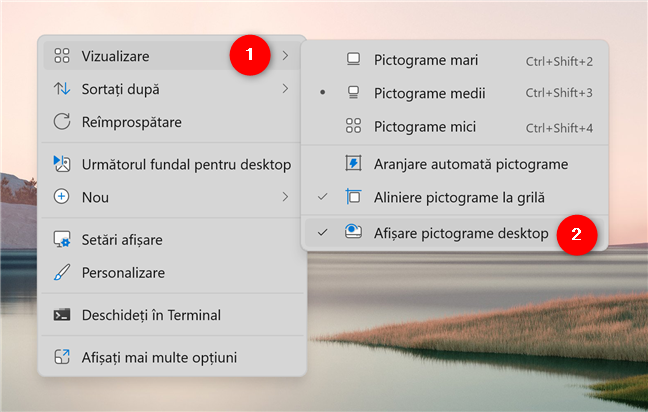
Task: Click the Sortați după arrows icon
Action: (62, 89)
